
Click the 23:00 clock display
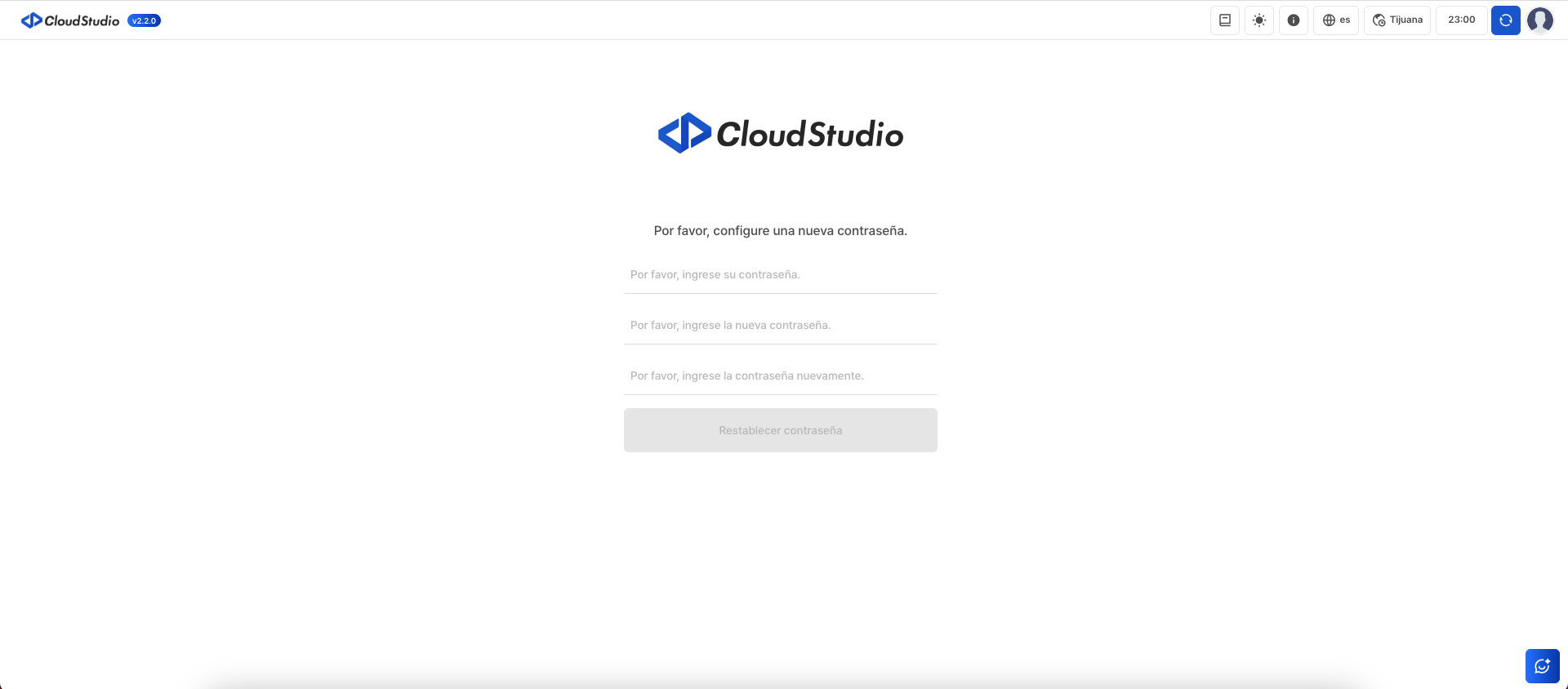[1461, 20]
